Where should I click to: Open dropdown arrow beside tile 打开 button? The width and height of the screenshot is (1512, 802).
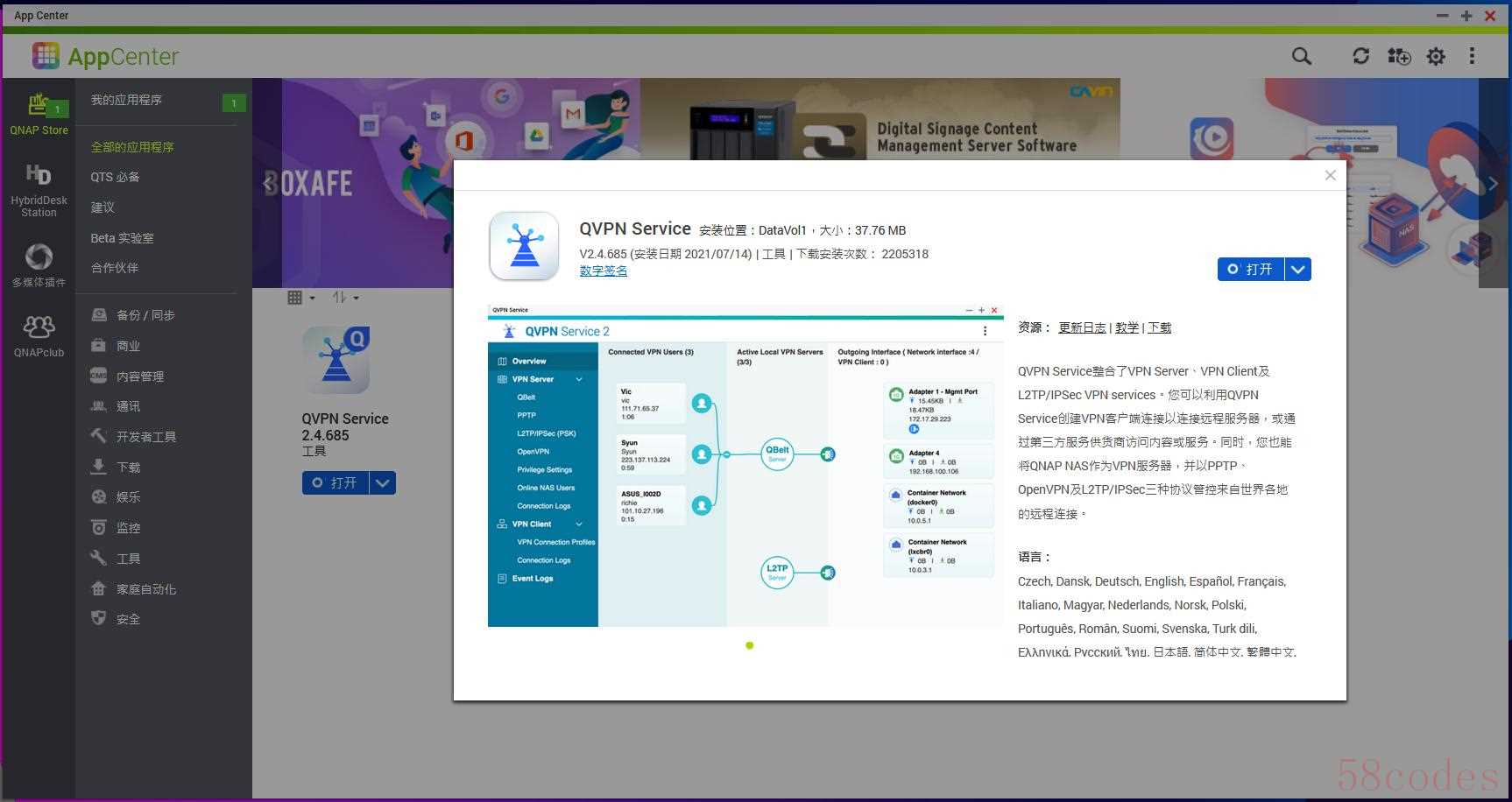[x=383, y=483]
